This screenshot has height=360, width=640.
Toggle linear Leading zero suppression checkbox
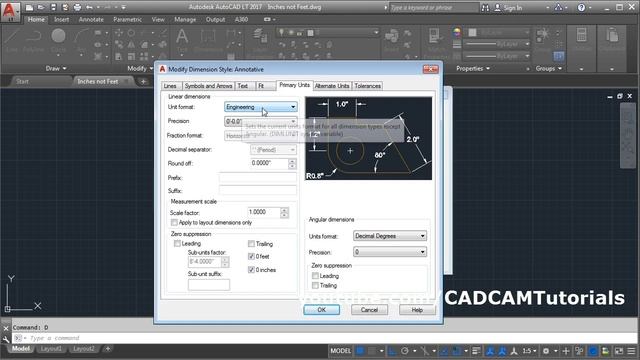[177, 244]
